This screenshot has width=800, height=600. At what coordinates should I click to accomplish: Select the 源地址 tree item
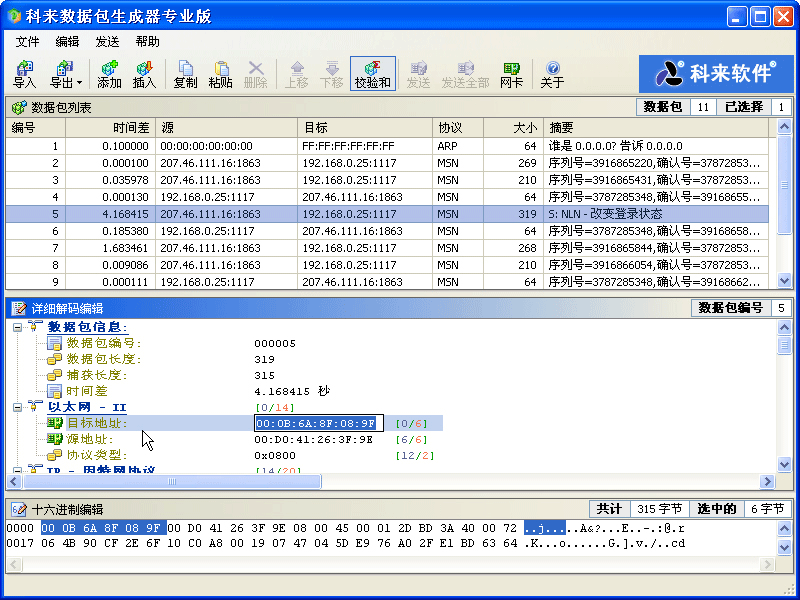[90, 439]
